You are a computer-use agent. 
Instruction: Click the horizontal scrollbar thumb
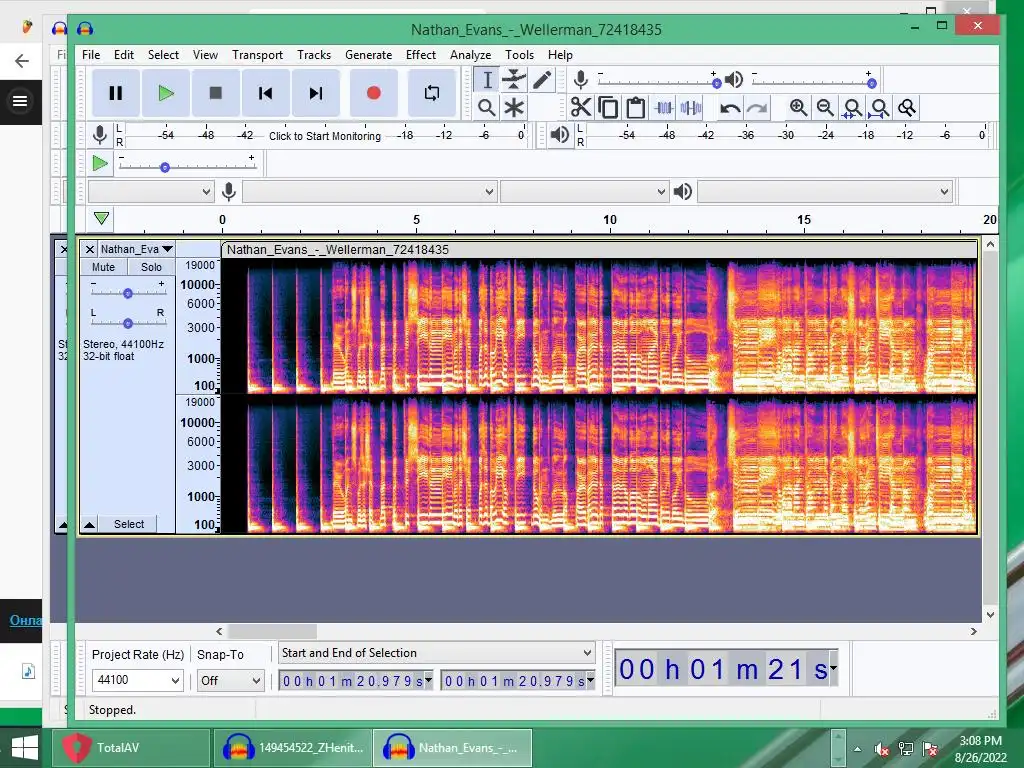(272, 632)
